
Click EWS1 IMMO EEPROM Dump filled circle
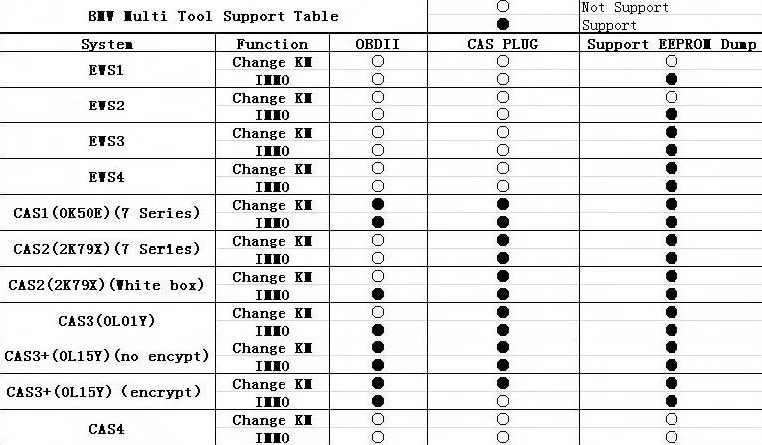point(672,79)
